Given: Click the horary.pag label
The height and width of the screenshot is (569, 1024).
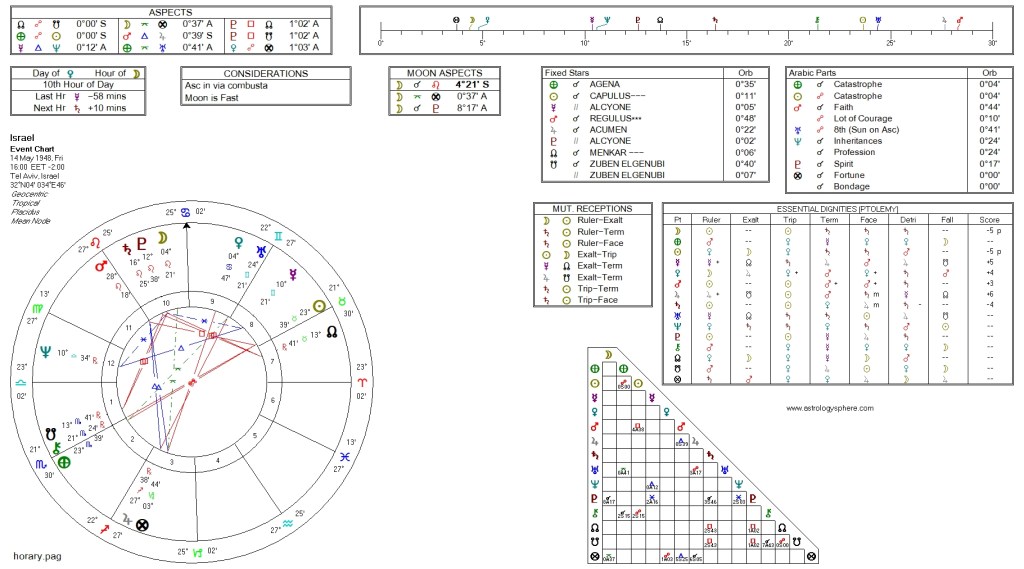Looking at the screenshot, I should 37,554.
